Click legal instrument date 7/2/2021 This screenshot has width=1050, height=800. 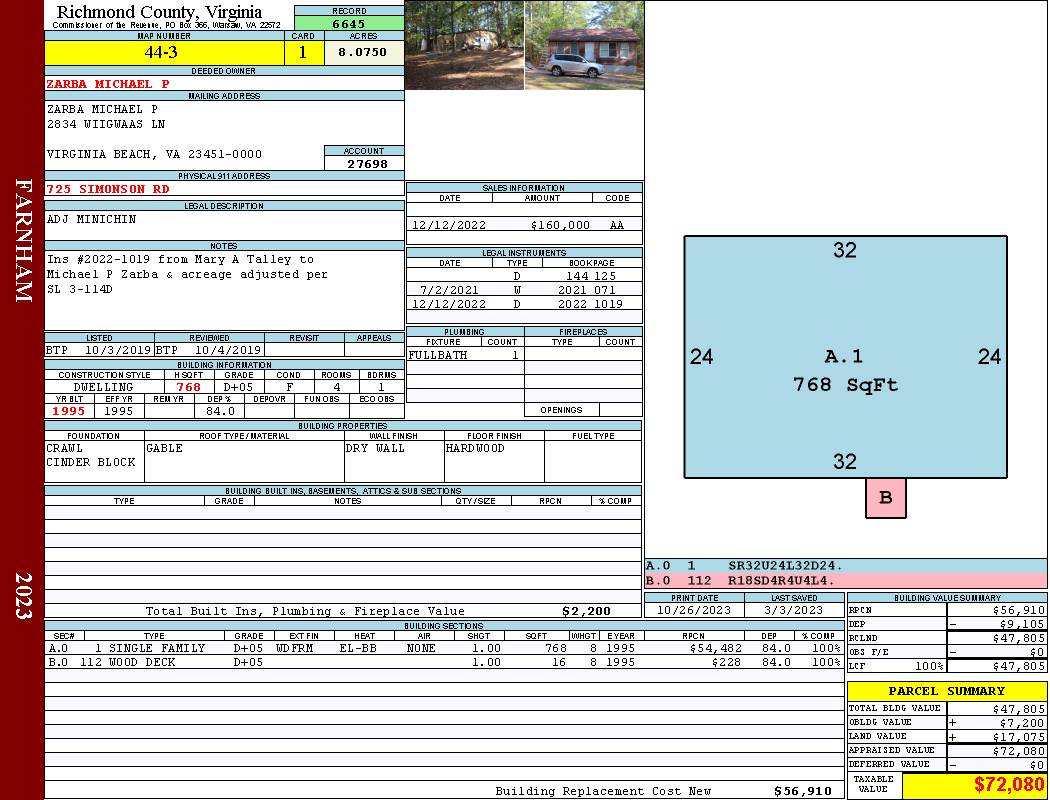(449, 290)
